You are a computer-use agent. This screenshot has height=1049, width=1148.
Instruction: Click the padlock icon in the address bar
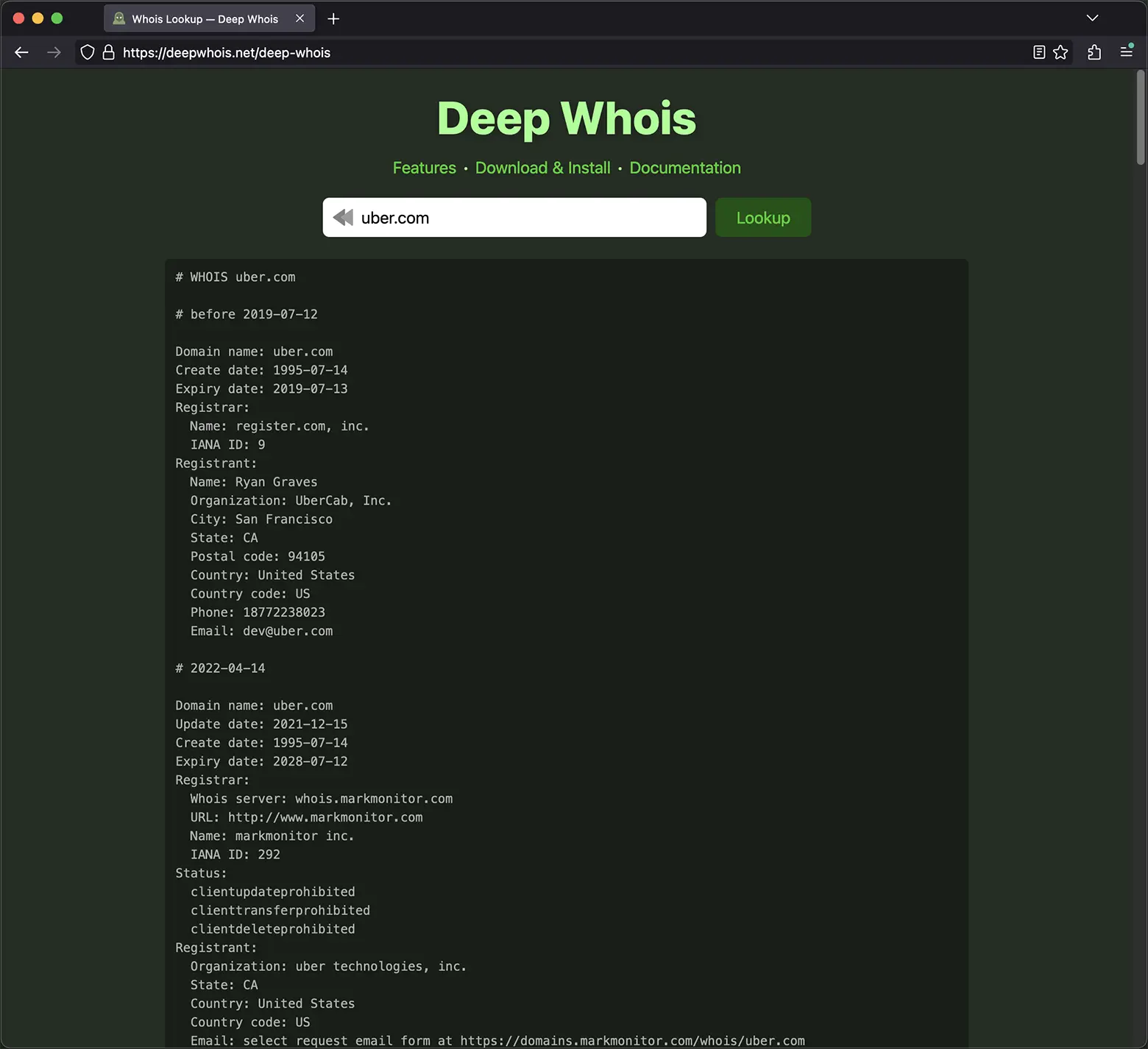[x=107, y=52]
